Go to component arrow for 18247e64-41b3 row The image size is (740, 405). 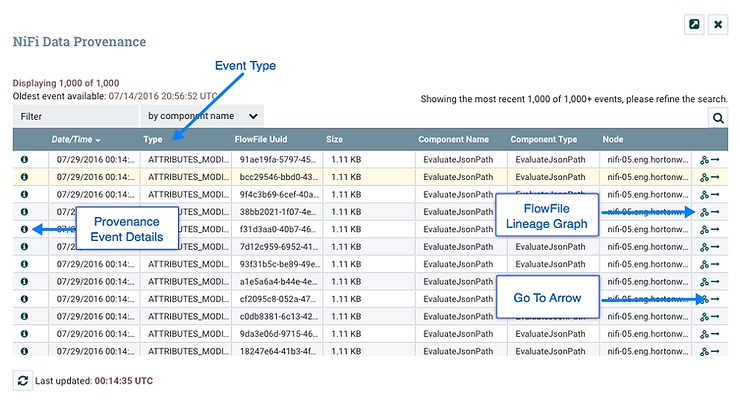(x=715, y=352)
